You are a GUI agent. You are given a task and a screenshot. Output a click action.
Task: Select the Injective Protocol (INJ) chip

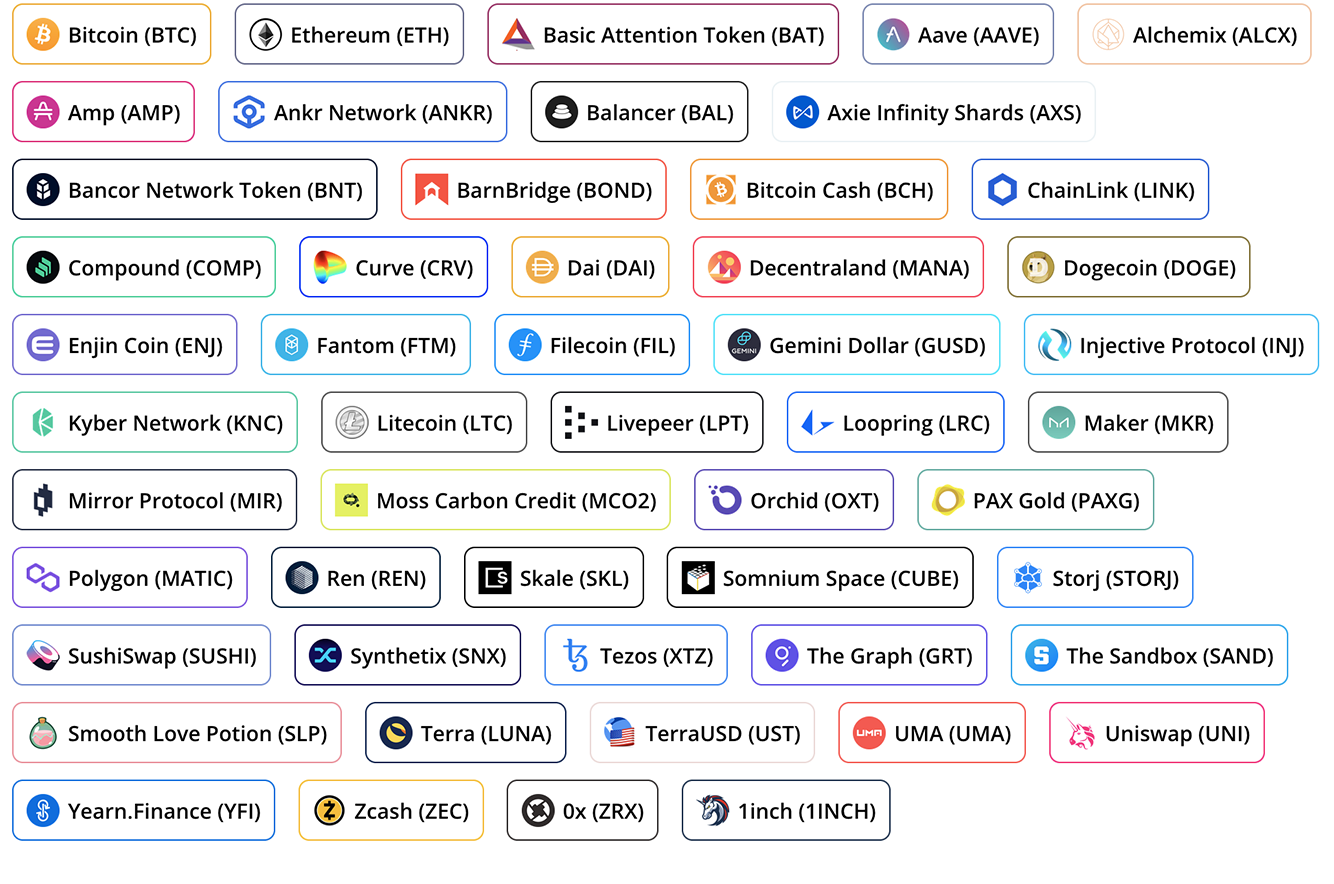1171,345
